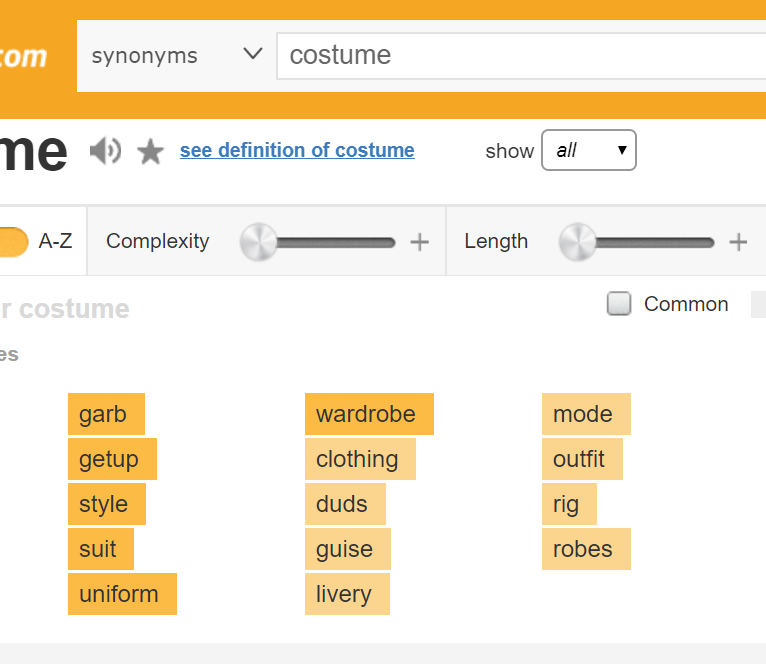This screenshot has height=664, width=766.
Task: Click the Length slider handle
Action: (x=577, y=242)
